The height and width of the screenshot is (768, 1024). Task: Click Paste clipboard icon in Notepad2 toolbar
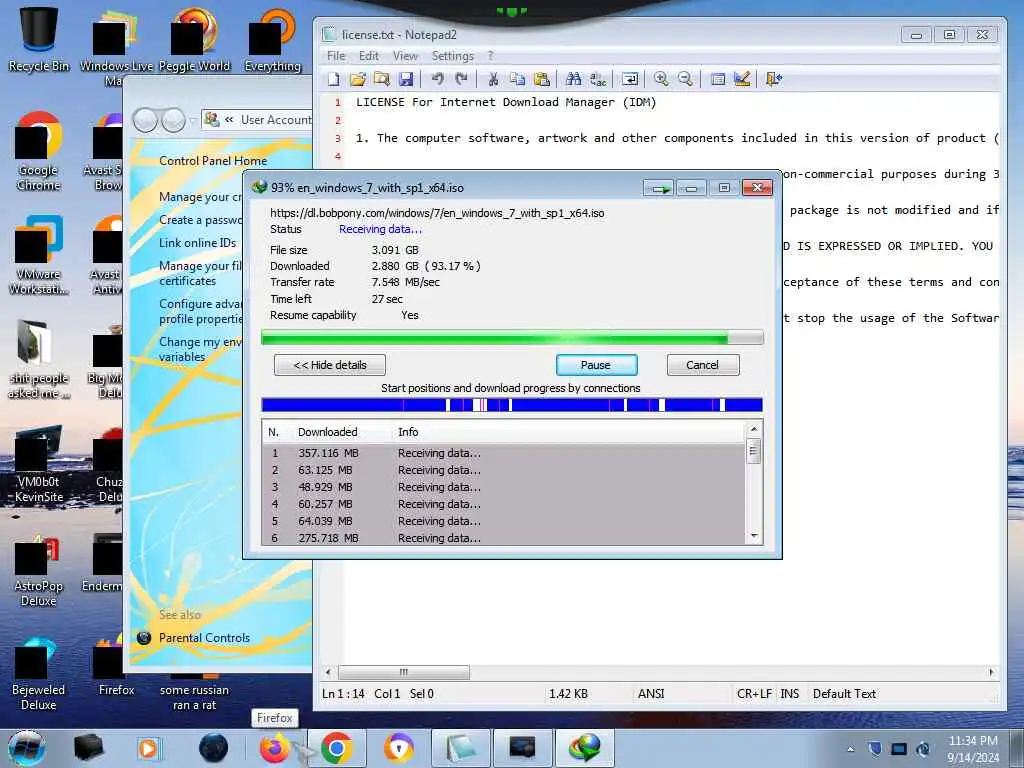541,79
